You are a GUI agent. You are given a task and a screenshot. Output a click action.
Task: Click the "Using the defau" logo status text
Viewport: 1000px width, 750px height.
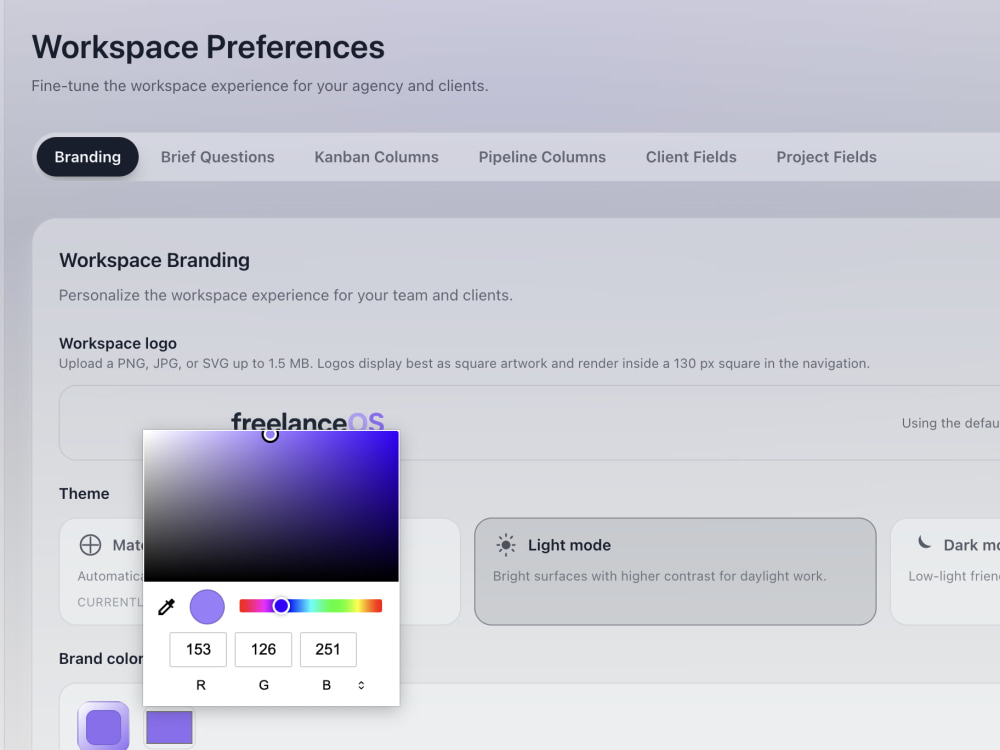tap(951, 423)
